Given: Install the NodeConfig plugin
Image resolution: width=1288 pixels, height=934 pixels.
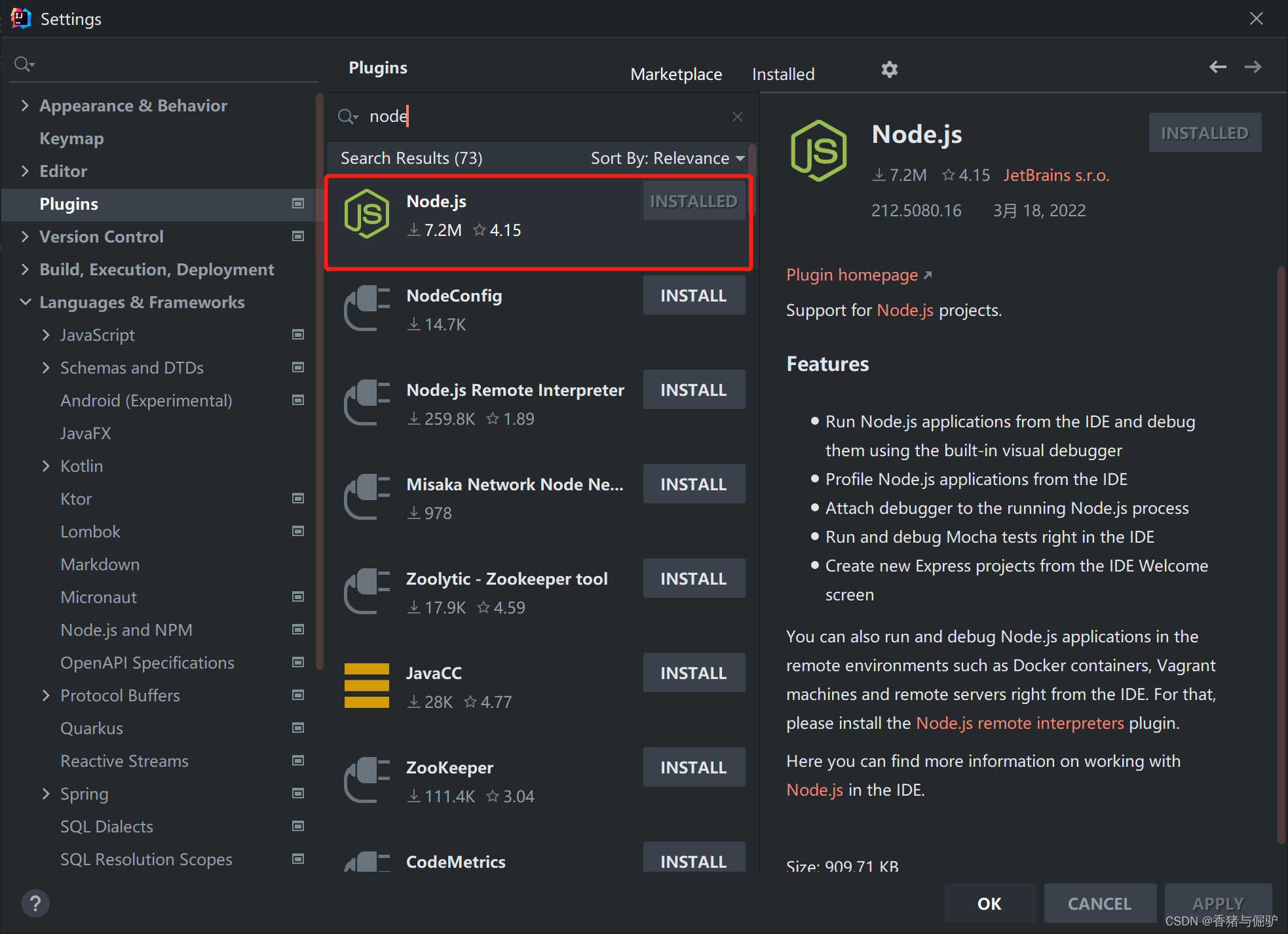Looking at the screenshot, I should (x=694, y=296).
